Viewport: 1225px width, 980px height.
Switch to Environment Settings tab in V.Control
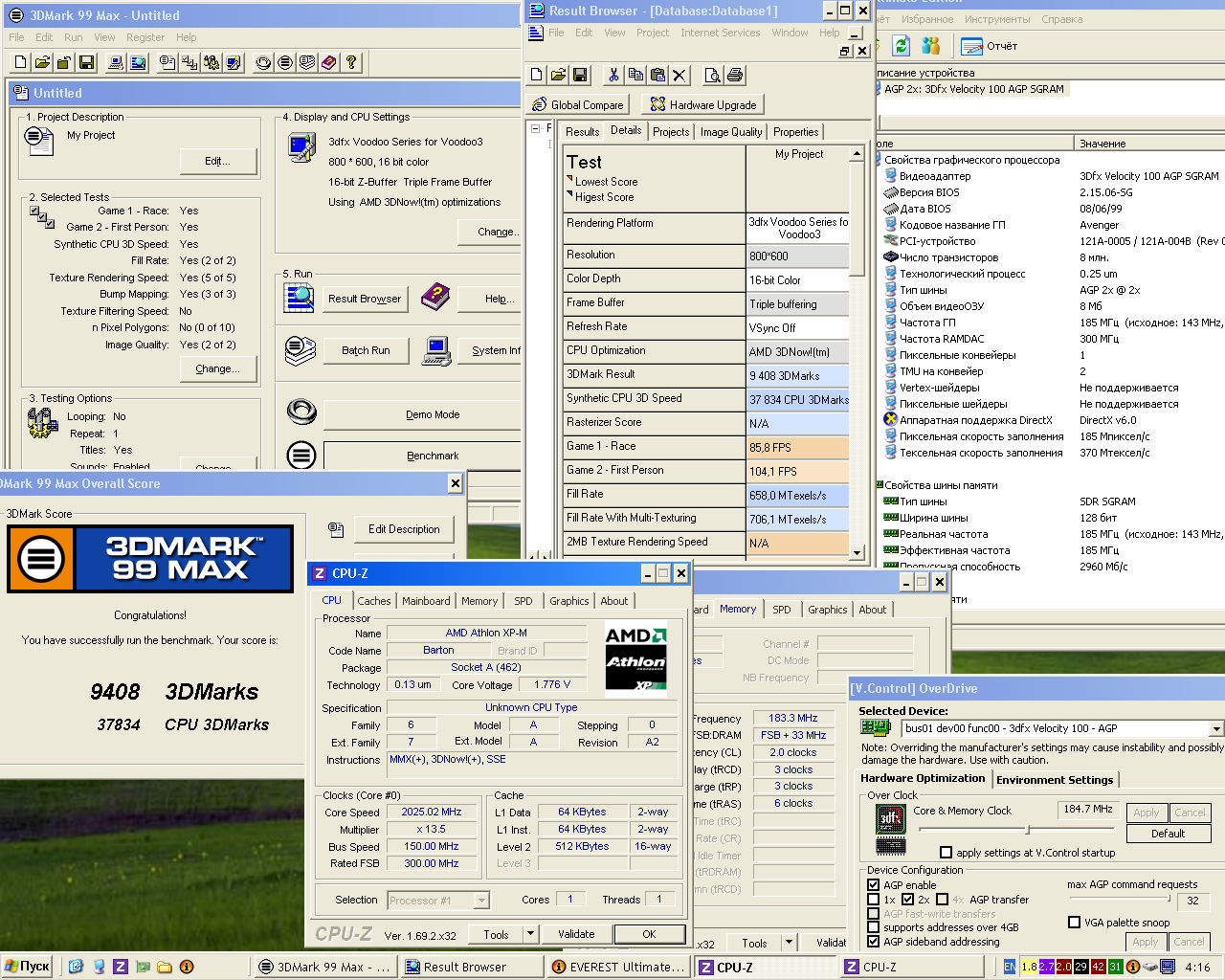point(1055,780)
